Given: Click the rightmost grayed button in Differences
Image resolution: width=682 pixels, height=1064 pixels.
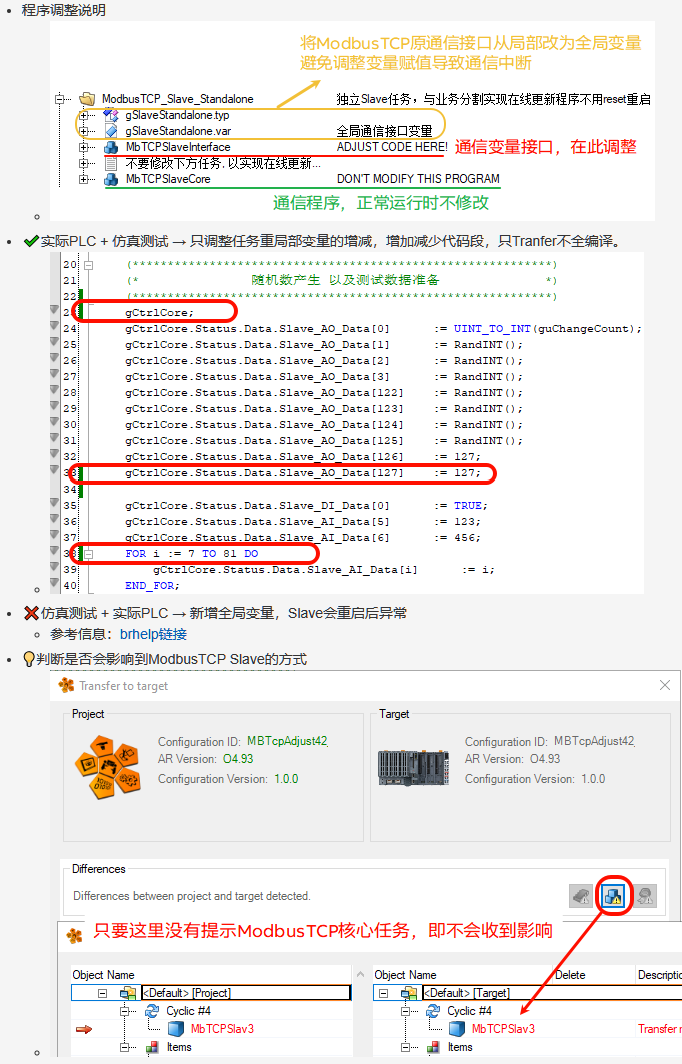Looking at the screenshot, I should 645,895.
